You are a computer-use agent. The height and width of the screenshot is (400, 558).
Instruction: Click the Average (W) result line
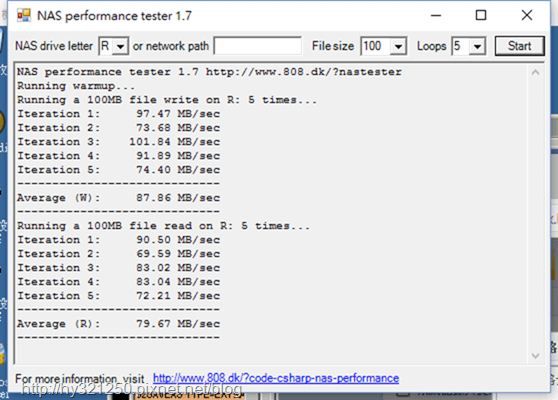(x=119, y=198)
